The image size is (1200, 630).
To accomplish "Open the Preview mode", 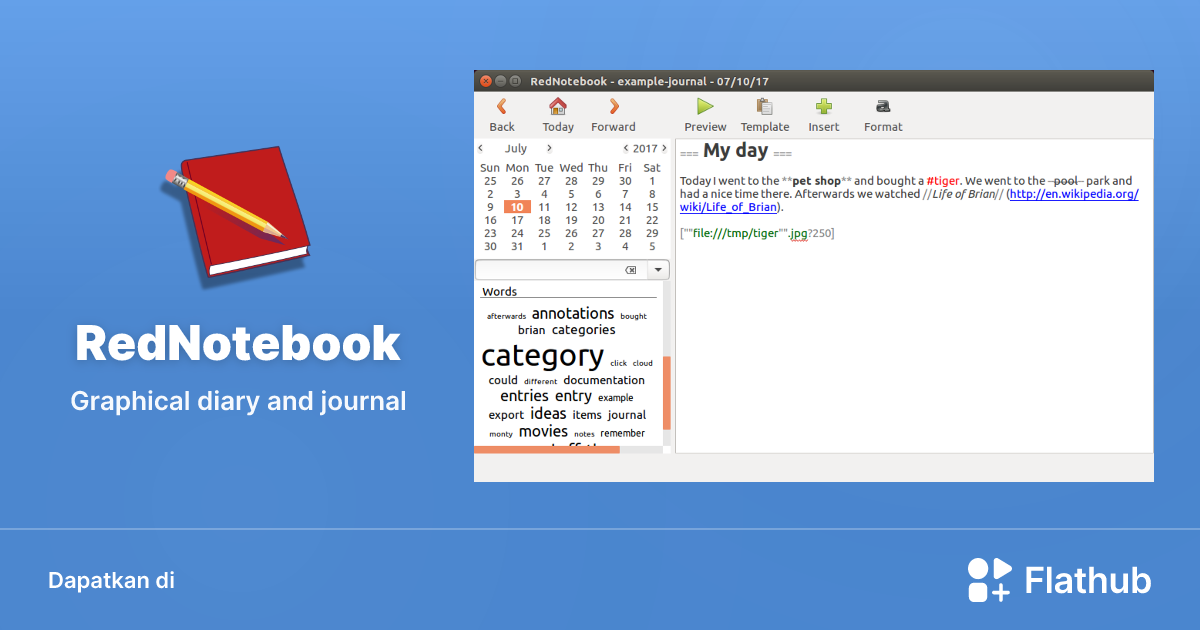I will pyautogui.click(x=704, y=113).
